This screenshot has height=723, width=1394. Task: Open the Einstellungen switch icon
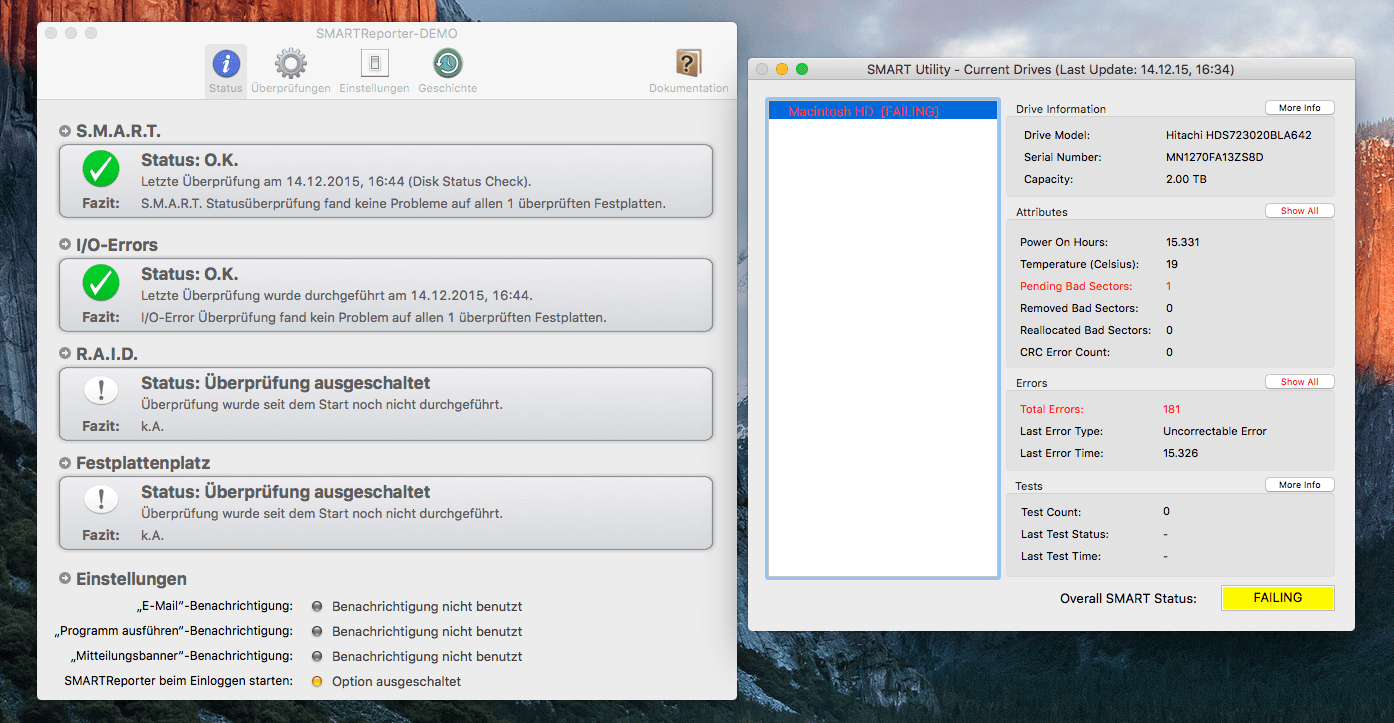coord(374,66)
